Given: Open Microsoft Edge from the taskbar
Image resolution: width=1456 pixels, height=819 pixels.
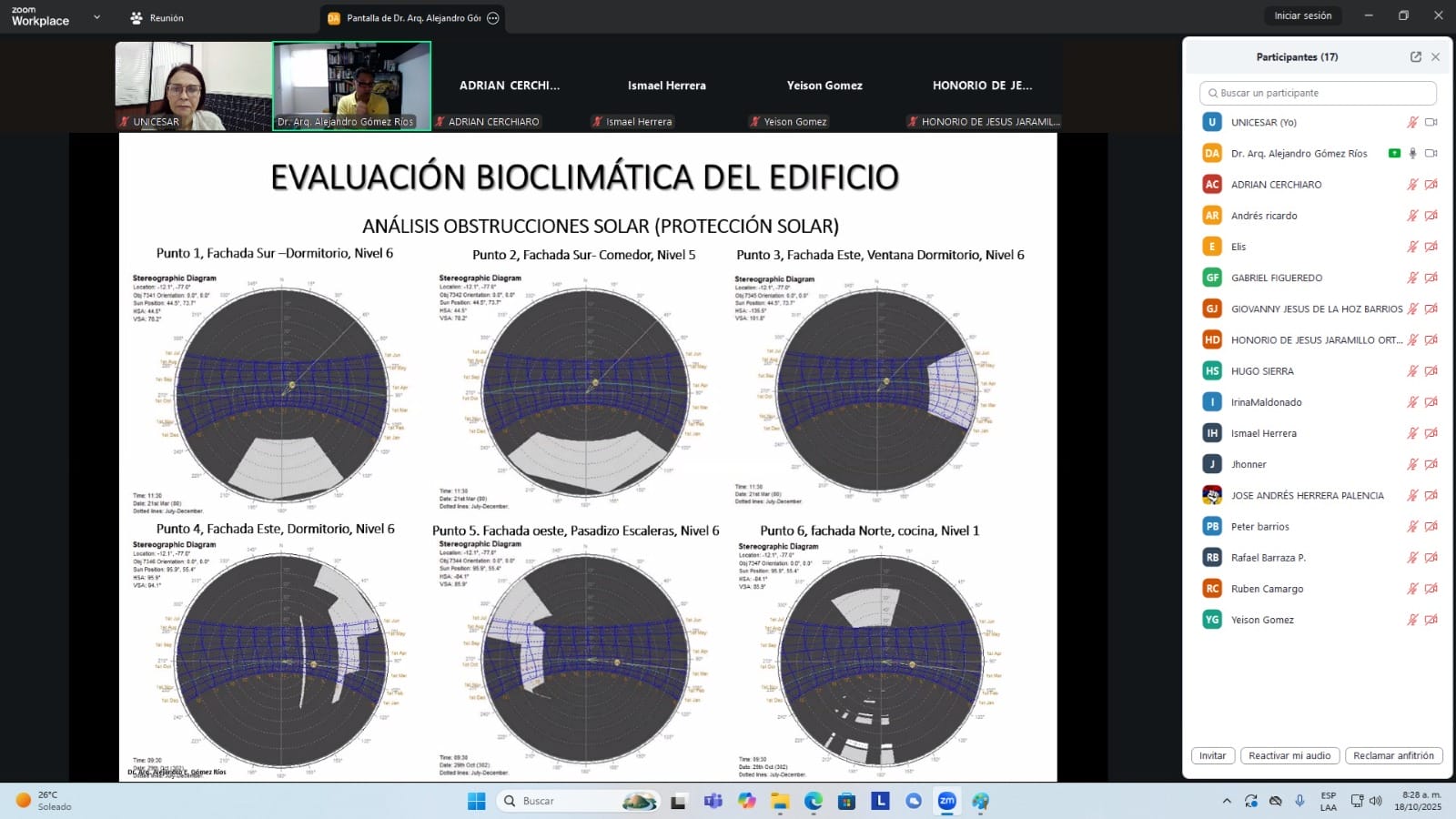Looking at the screenshot, I should click(813, 801).
